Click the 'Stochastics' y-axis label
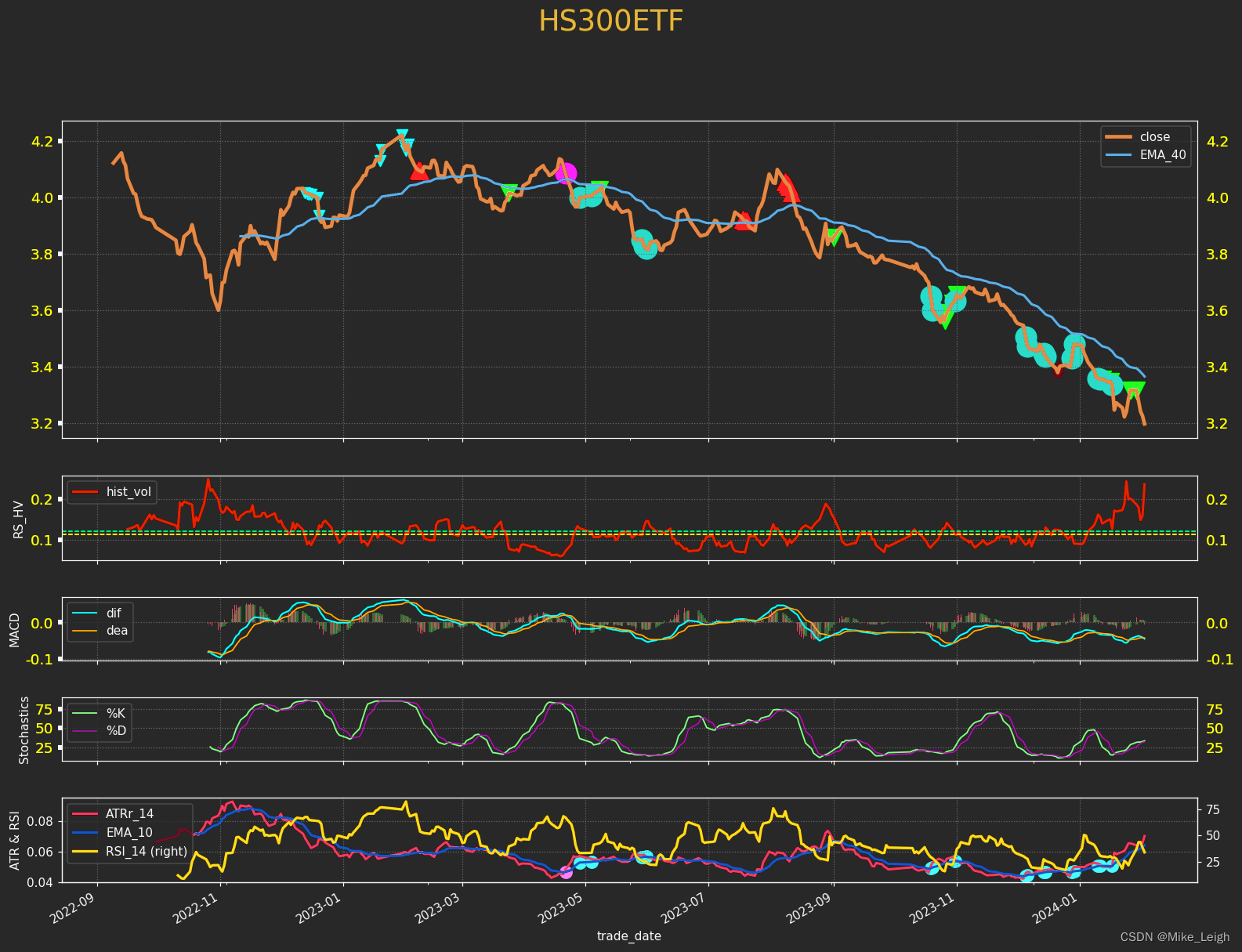The image size is (1242, 952). point(24,729)
